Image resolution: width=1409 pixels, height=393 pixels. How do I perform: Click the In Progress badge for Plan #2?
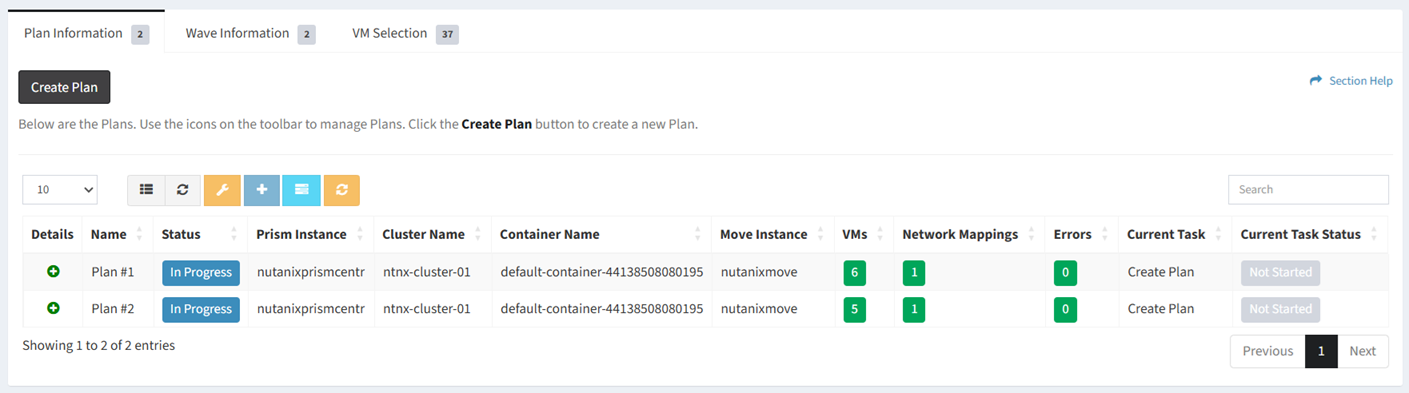coord(201,310)
